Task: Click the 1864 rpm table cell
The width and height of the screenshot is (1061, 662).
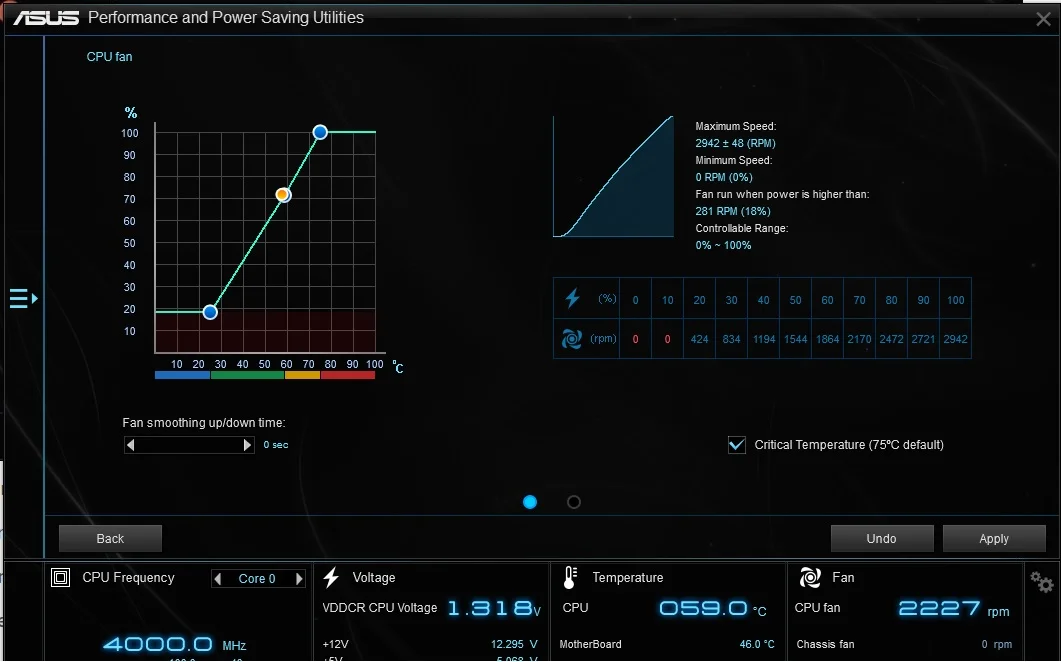Action: [828, 339]
